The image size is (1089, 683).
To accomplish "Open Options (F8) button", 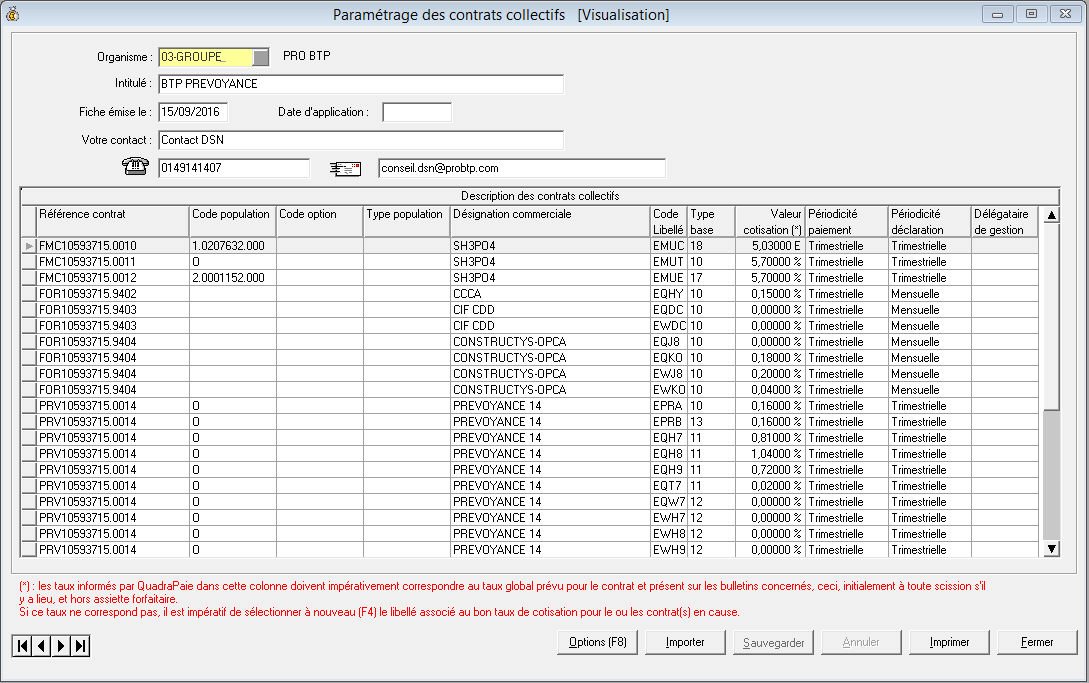I will pyautogui.click(x=597, y=642).
